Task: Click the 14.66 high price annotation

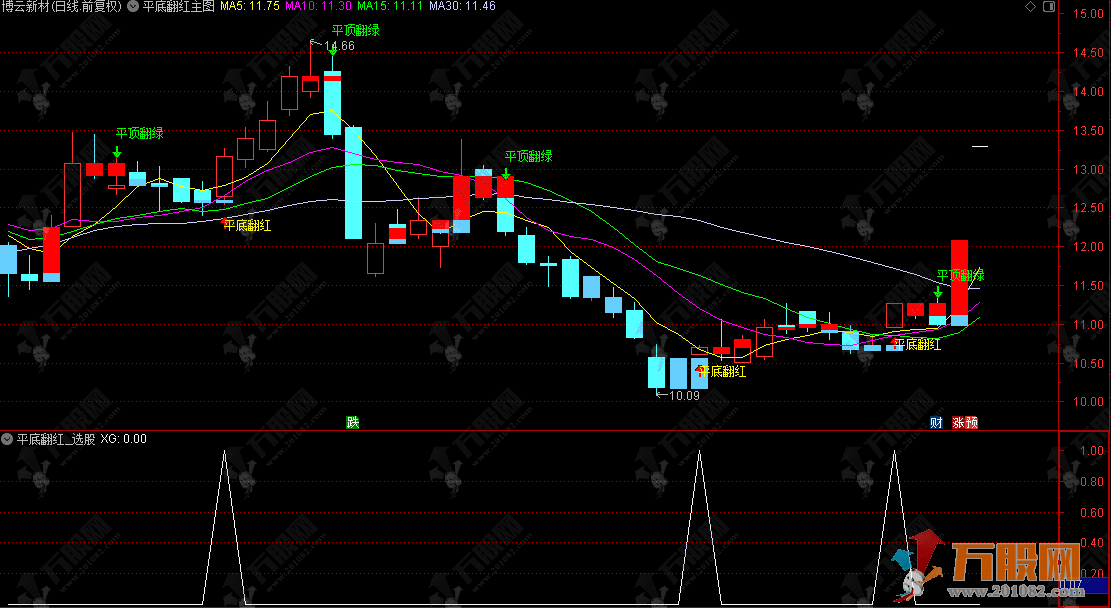Action: (339, 46)
